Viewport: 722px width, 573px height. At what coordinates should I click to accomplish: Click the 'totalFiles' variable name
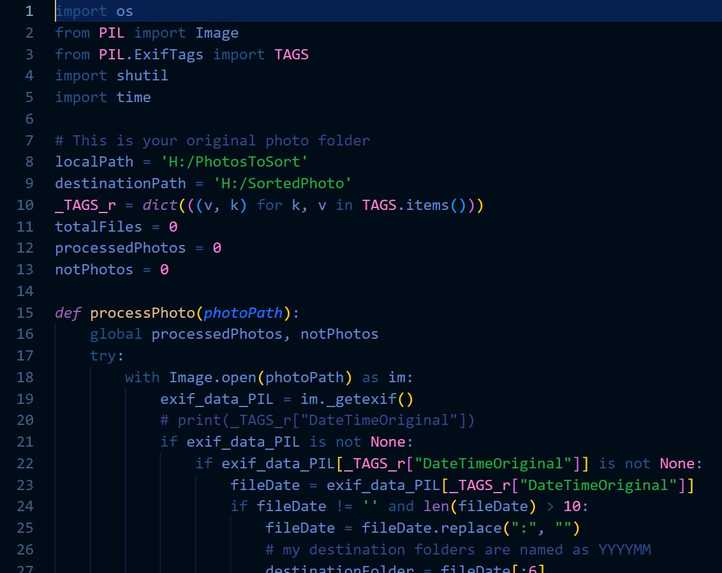[99, 227]
